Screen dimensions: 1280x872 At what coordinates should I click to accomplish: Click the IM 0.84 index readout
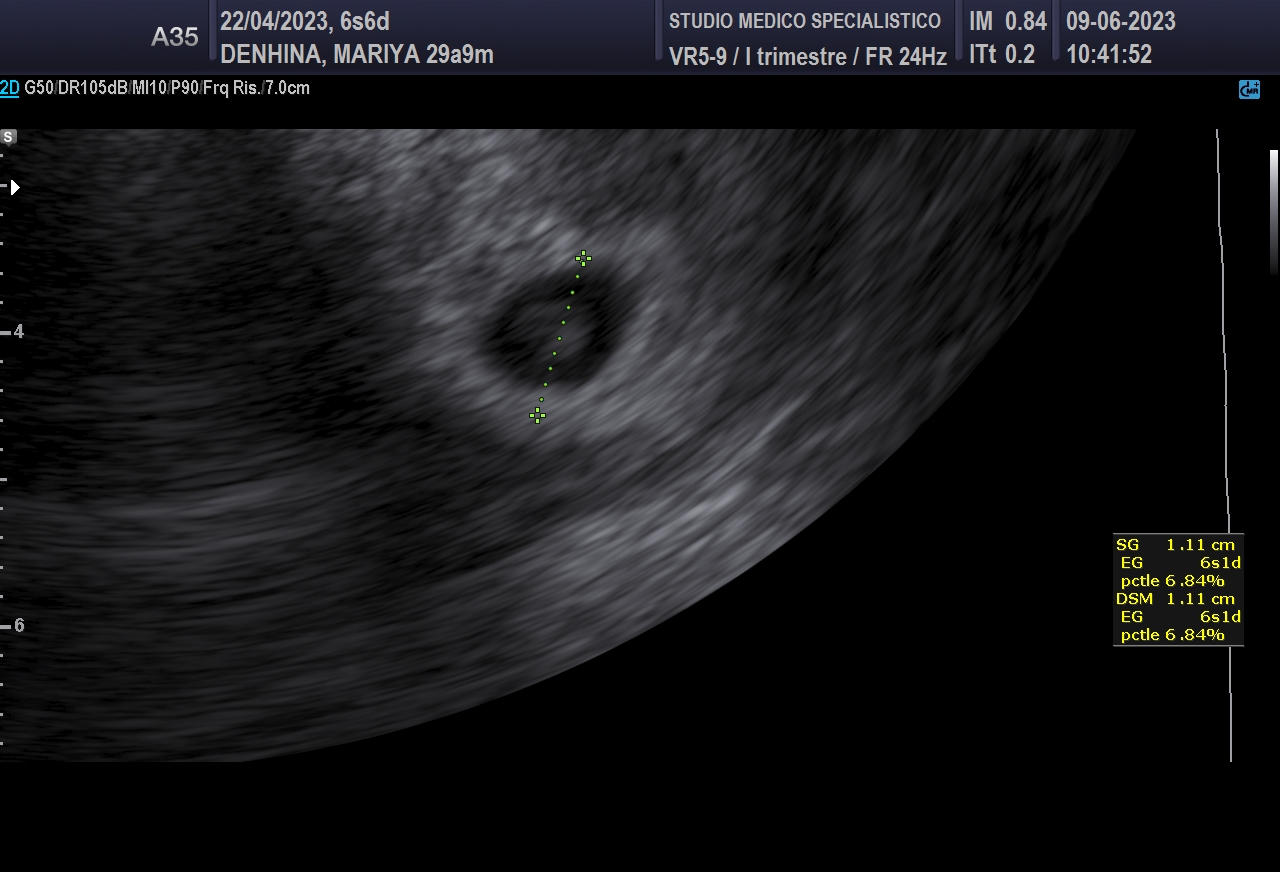(1007, 21)
